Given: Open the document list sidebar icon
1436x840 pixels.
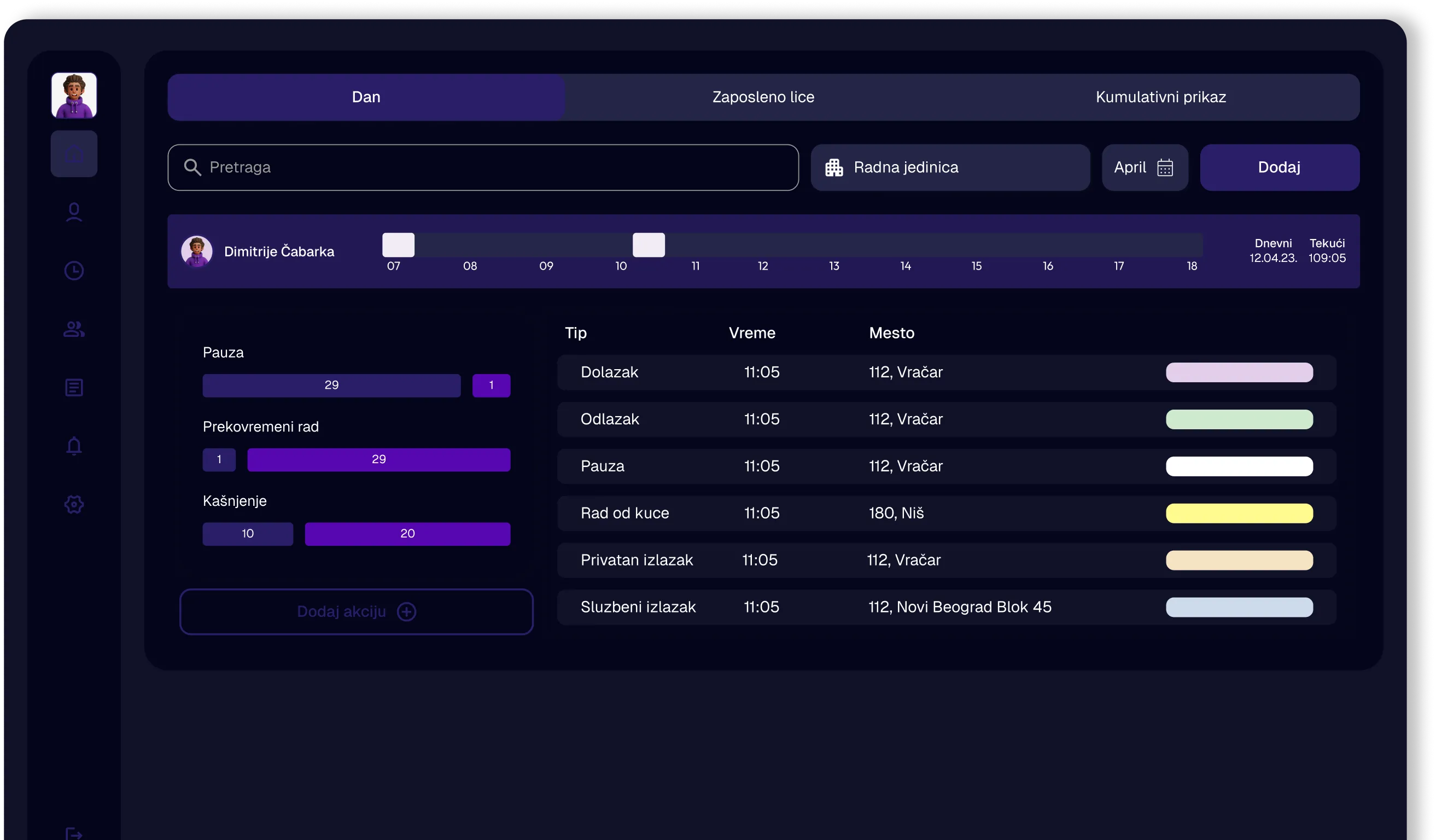Looking at the screenshot, I should click(74, 388).
